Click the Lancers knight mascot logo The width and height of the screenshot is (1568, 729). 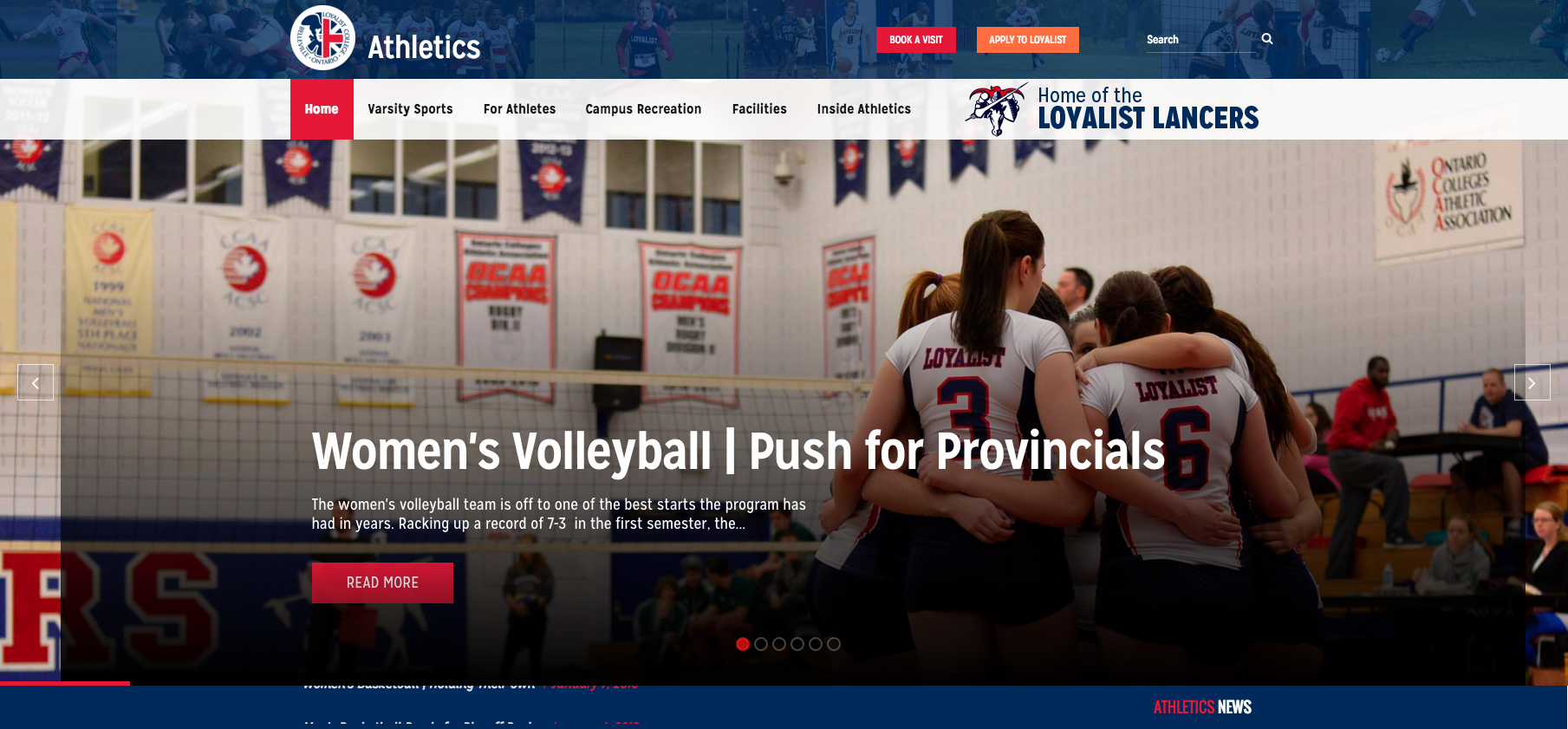(x=997, y=109)
